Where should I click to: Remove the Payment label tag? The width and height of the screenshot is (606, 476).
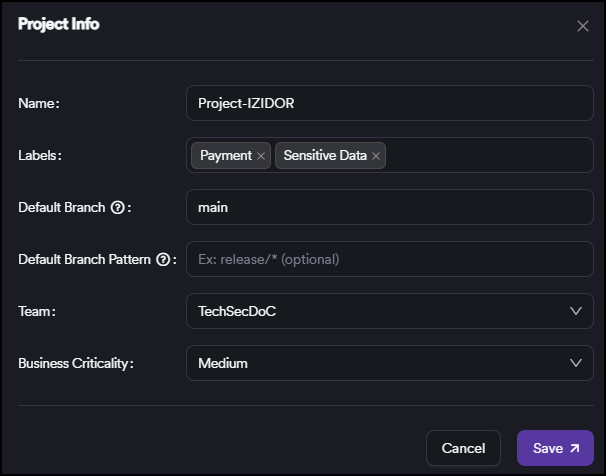click(261, 156)
